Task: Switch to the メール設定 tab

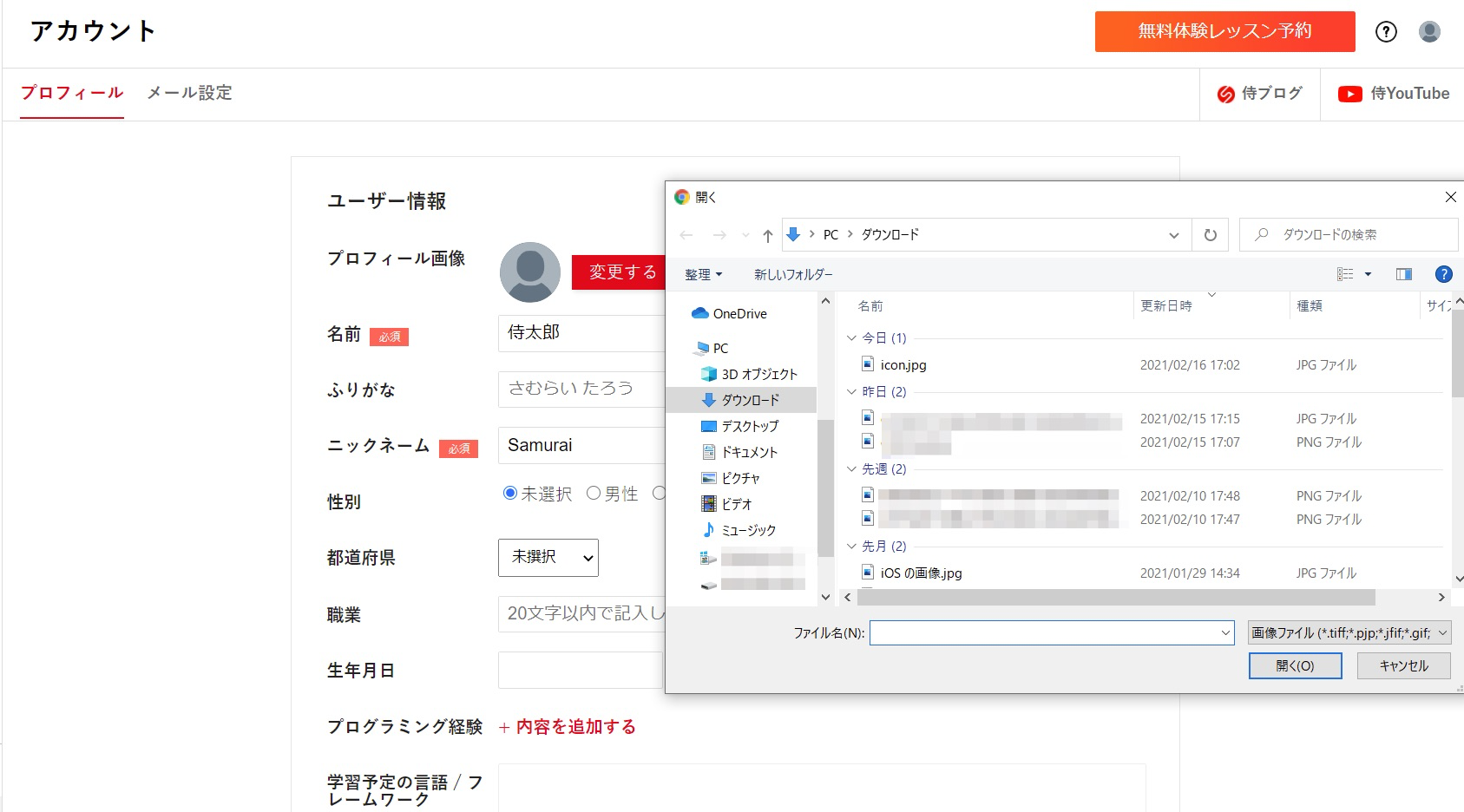Action: 189,93
